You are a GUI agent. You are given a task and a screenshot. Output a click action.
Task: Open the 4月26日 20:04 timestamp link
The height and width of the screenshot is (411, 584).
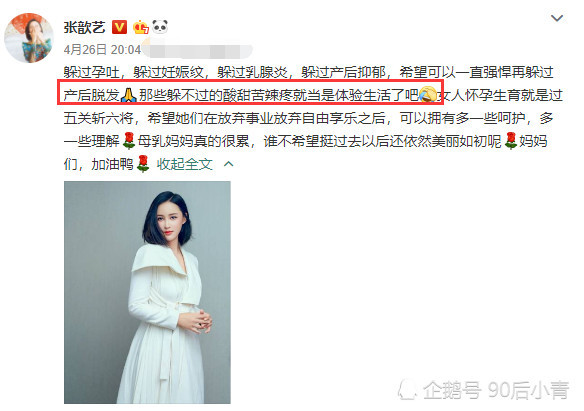(102, 50)
